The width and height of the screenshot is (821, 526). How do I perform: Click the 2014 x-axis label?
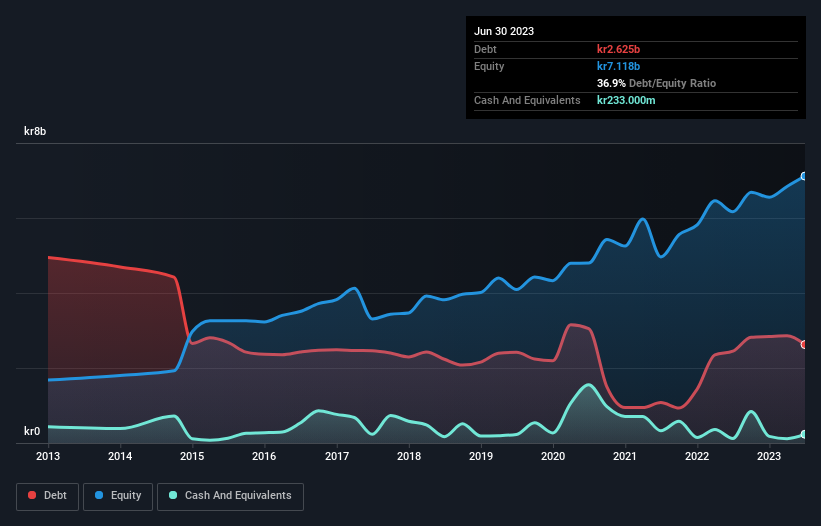point(120,456)
